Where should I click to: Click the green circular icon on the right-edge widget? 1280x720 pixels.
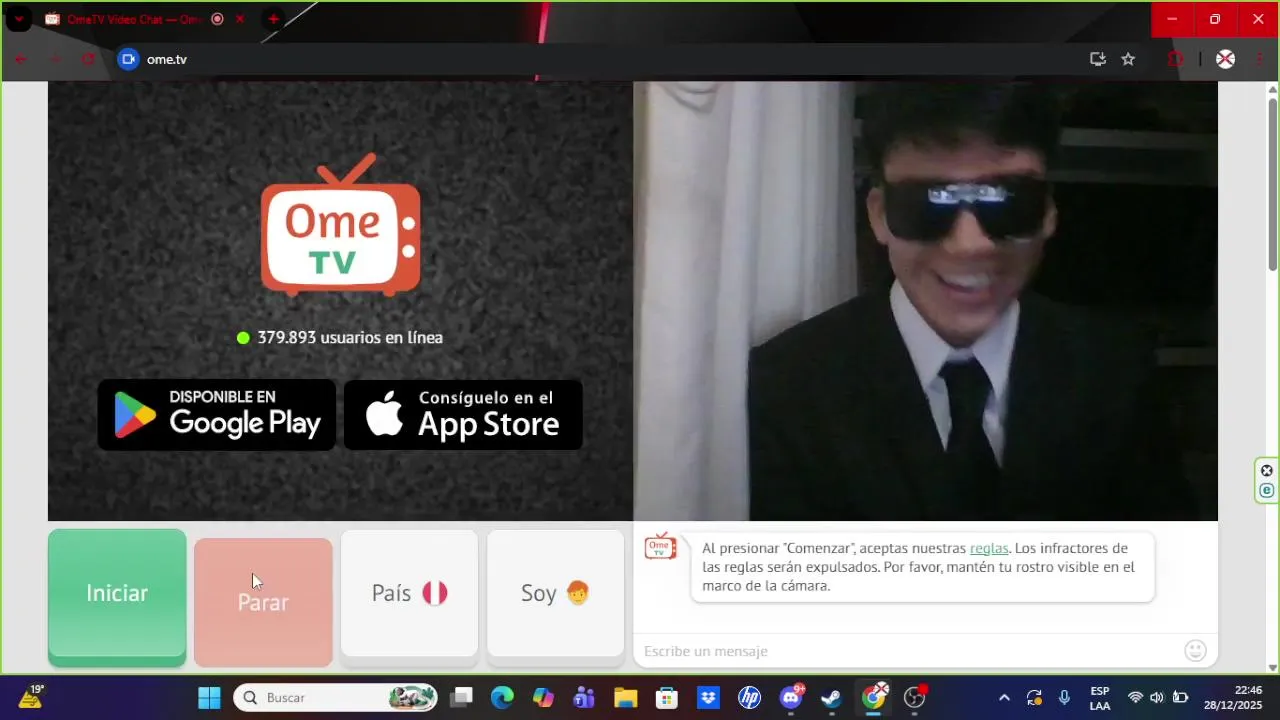click(x=1267, y=490)
